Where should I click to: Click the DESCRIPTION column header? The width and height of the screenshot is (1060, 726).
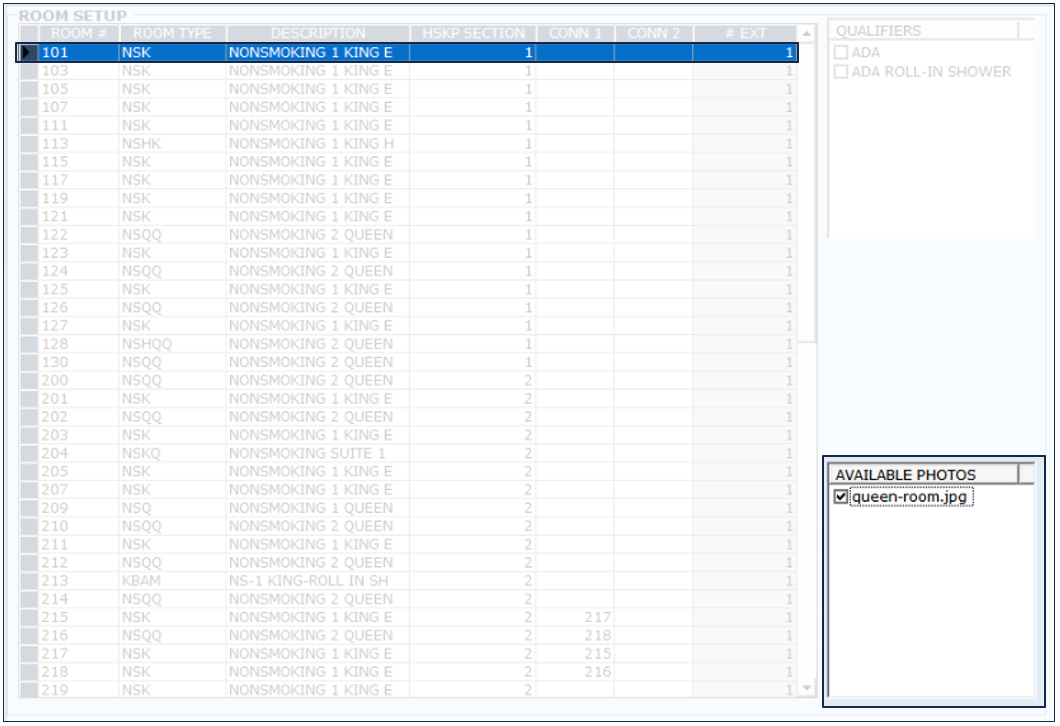click(x=317, y=34)
